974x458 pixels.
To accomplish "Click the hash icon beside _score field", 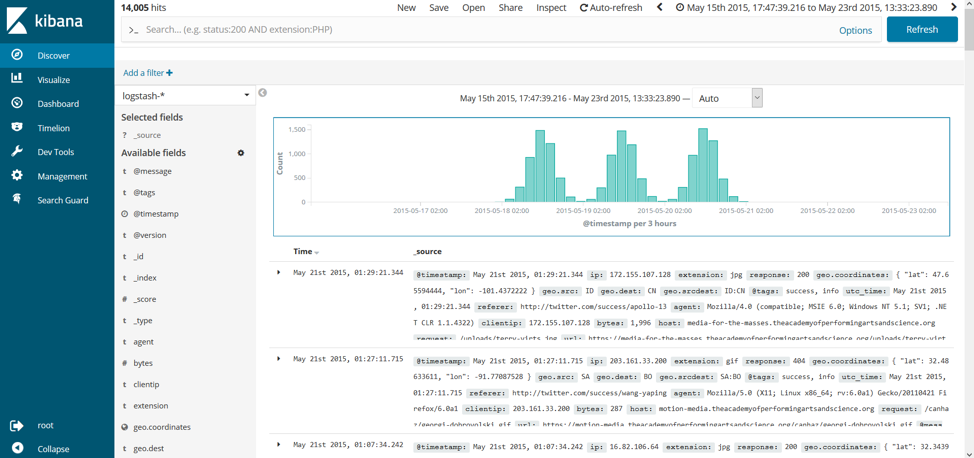I will point(125,299).
